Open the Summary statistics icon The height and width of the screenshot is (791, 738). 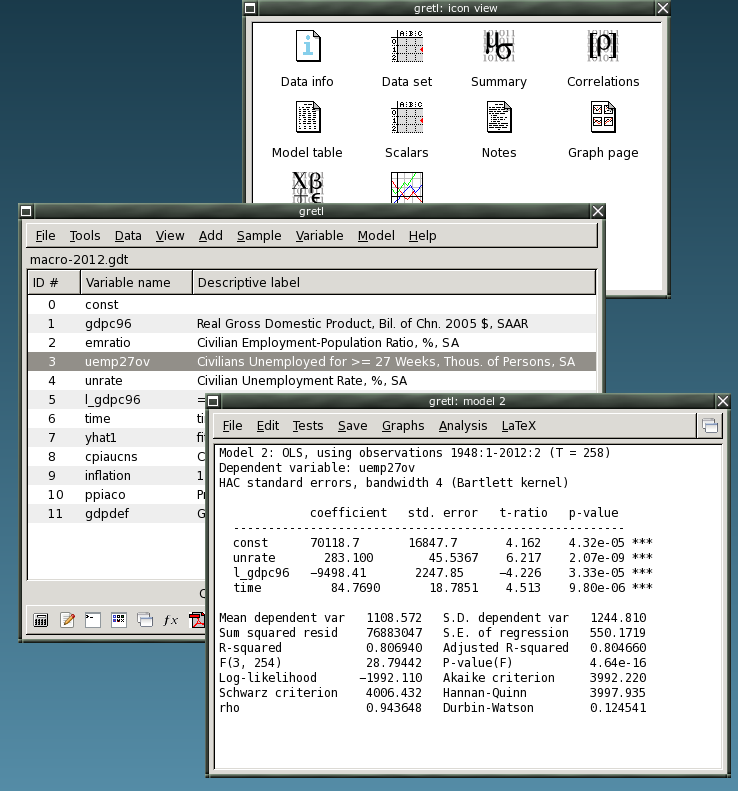(x=498, y=47)
